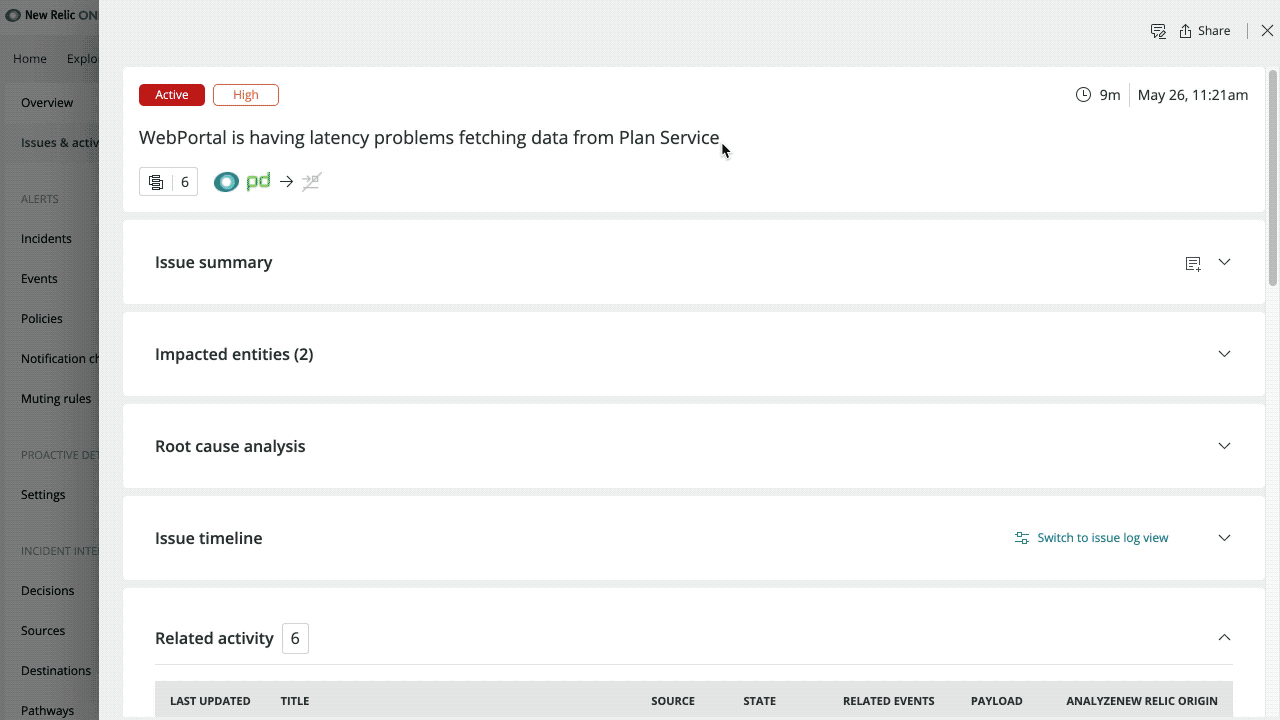Click the related incidents count chip
The height and width of the screenshot is (720, 1280).
tap(168, 181)
